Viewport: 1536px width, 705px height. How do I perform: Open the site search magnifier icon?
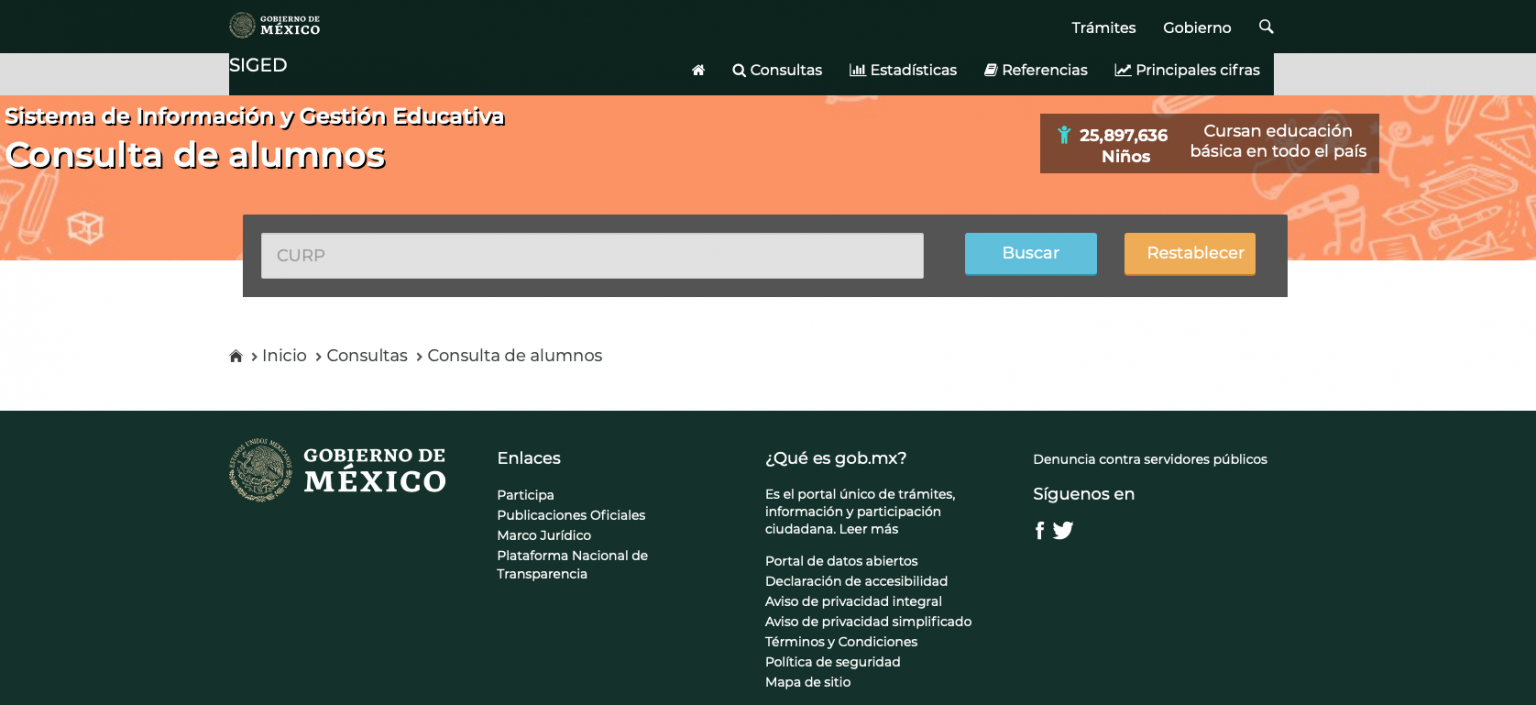(x=1266, y=27)
